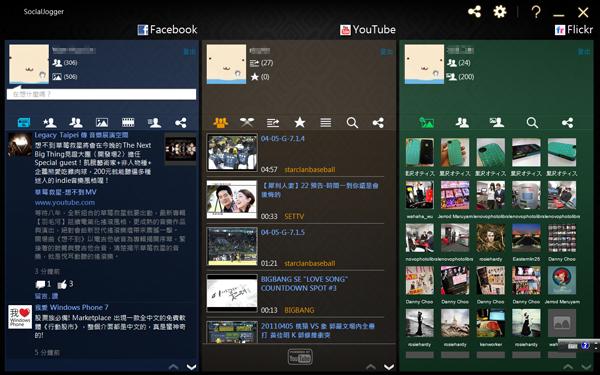Open YouTube uploads list icon in toolbar
Image resolution: width=600 pixels, height=375 pixels.
click(x=273, y=123)
